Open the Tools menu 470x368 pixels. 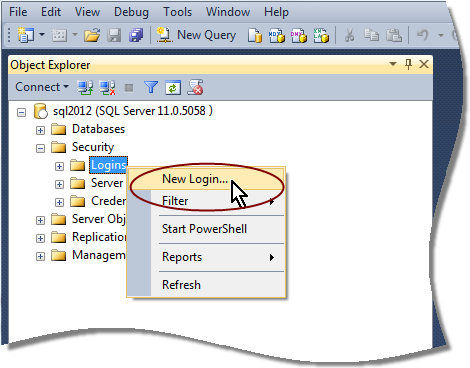click(x=177, y=12)
